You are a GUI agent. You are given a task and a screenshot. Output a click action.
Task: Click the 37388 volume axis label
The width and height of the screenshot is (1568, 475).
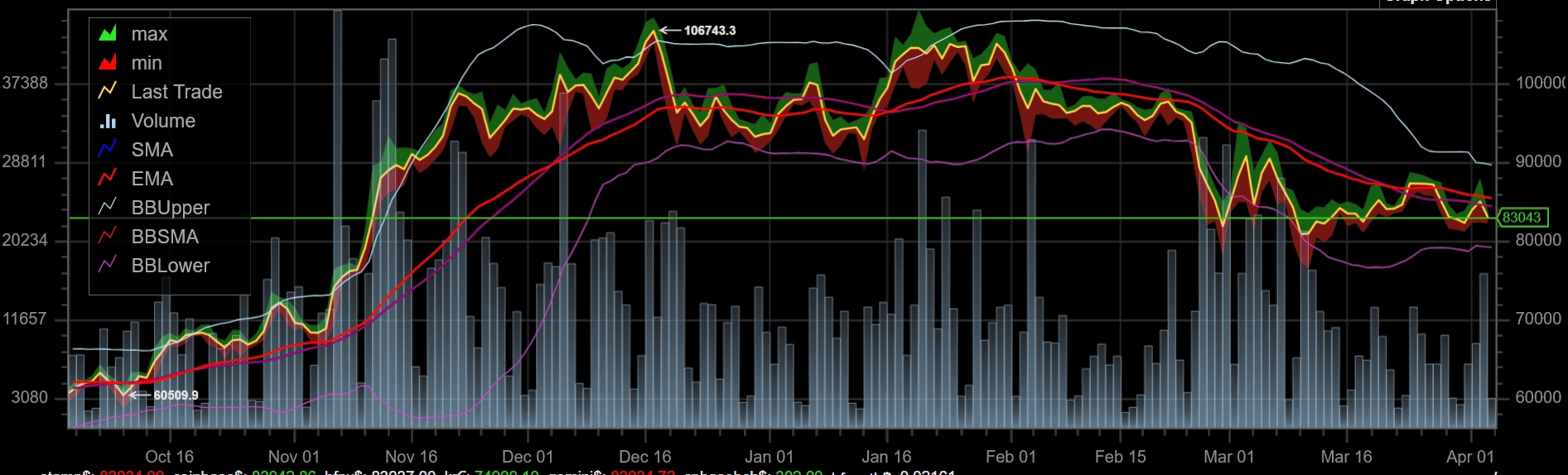tap(25, 83)
